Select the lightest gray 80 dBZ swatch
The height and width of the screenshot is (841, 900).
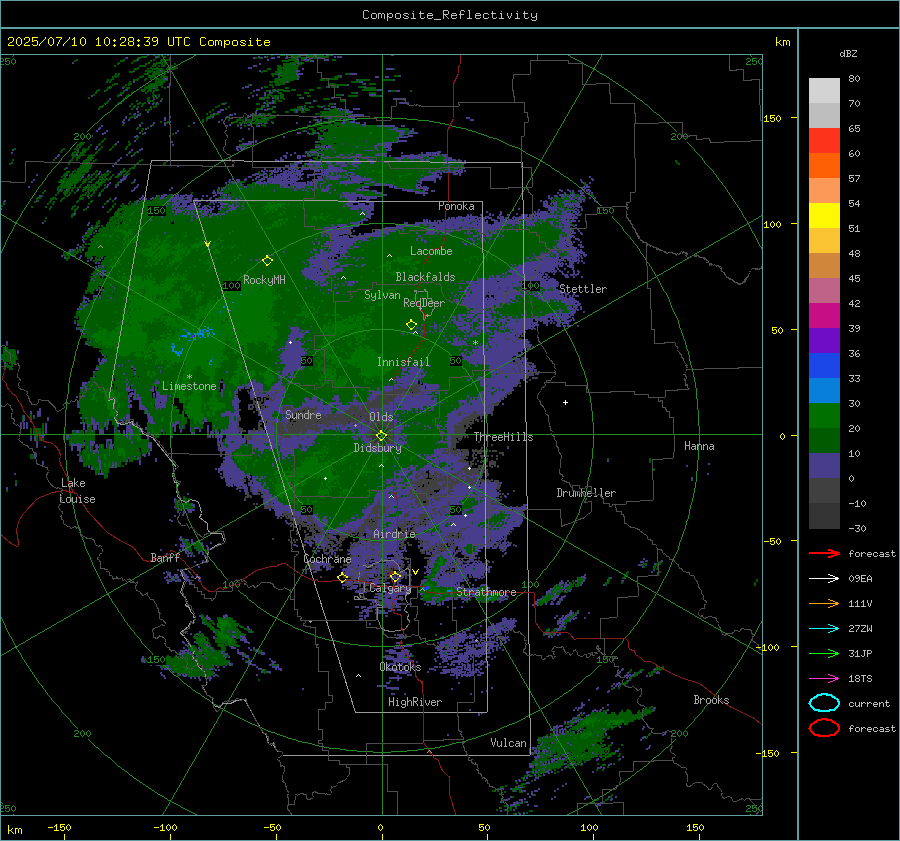824,91
